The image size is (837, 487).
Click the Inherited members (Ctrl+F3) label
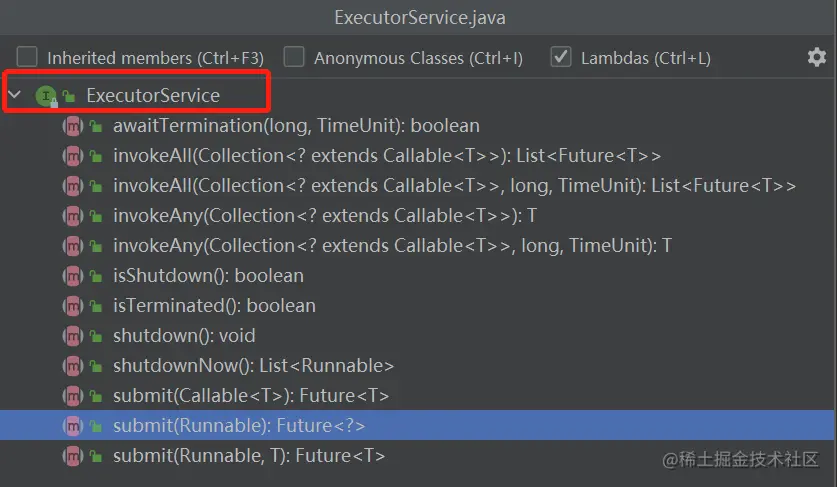coord(155,58)
